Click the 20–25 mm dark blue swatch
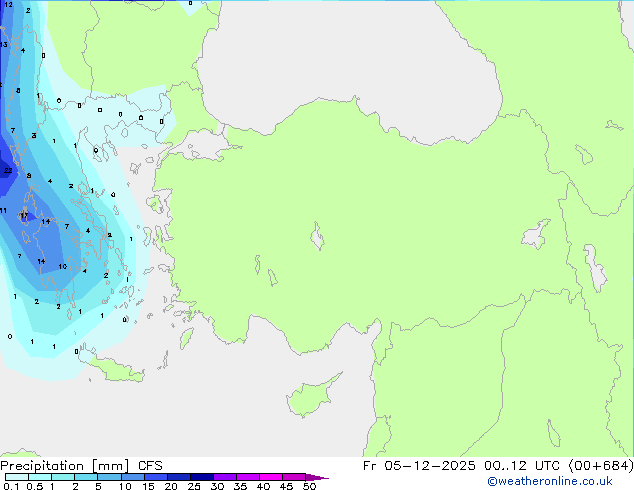 (178, 477)
